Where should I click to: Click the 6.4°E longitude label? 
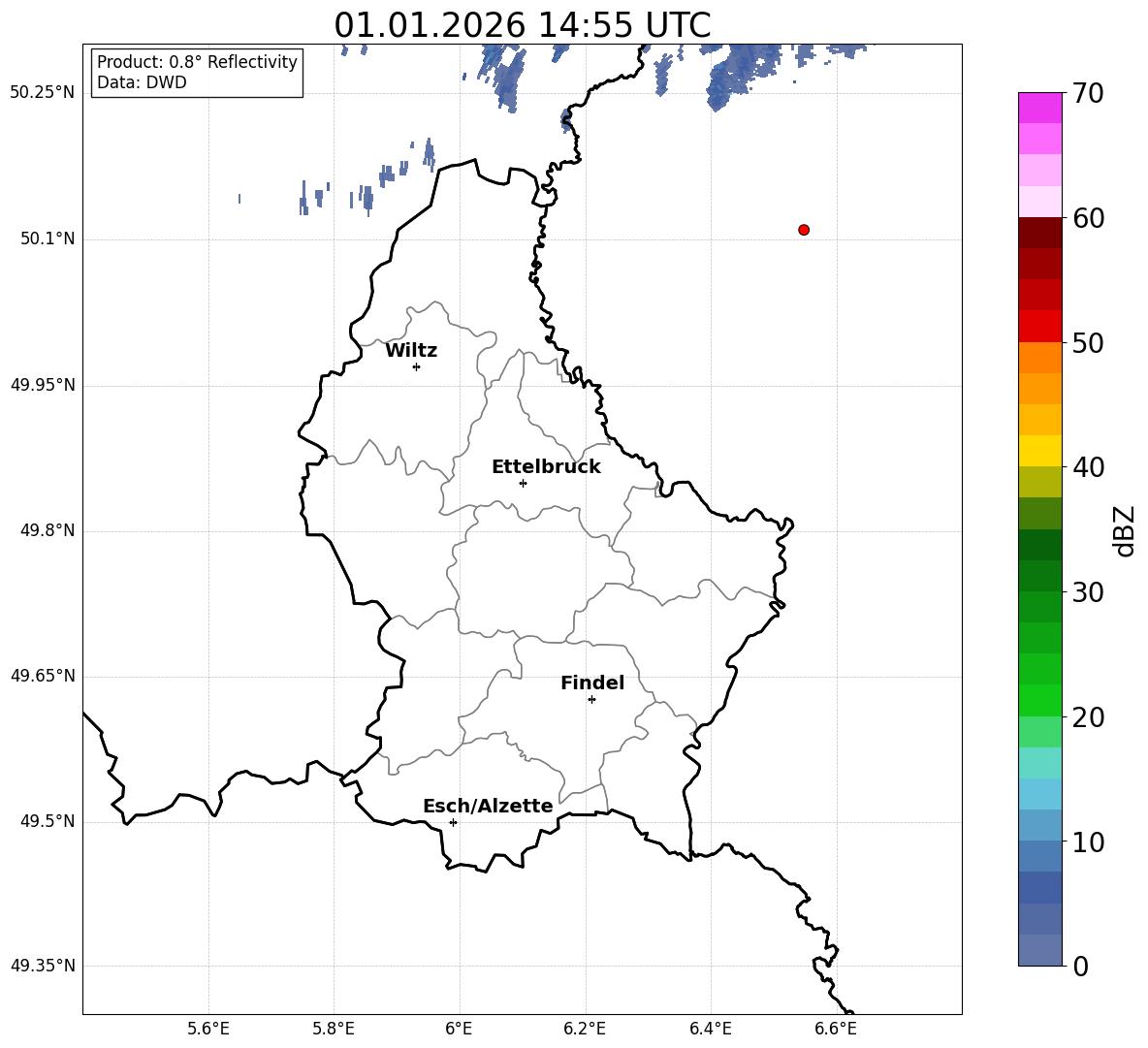coord(710,1029)
